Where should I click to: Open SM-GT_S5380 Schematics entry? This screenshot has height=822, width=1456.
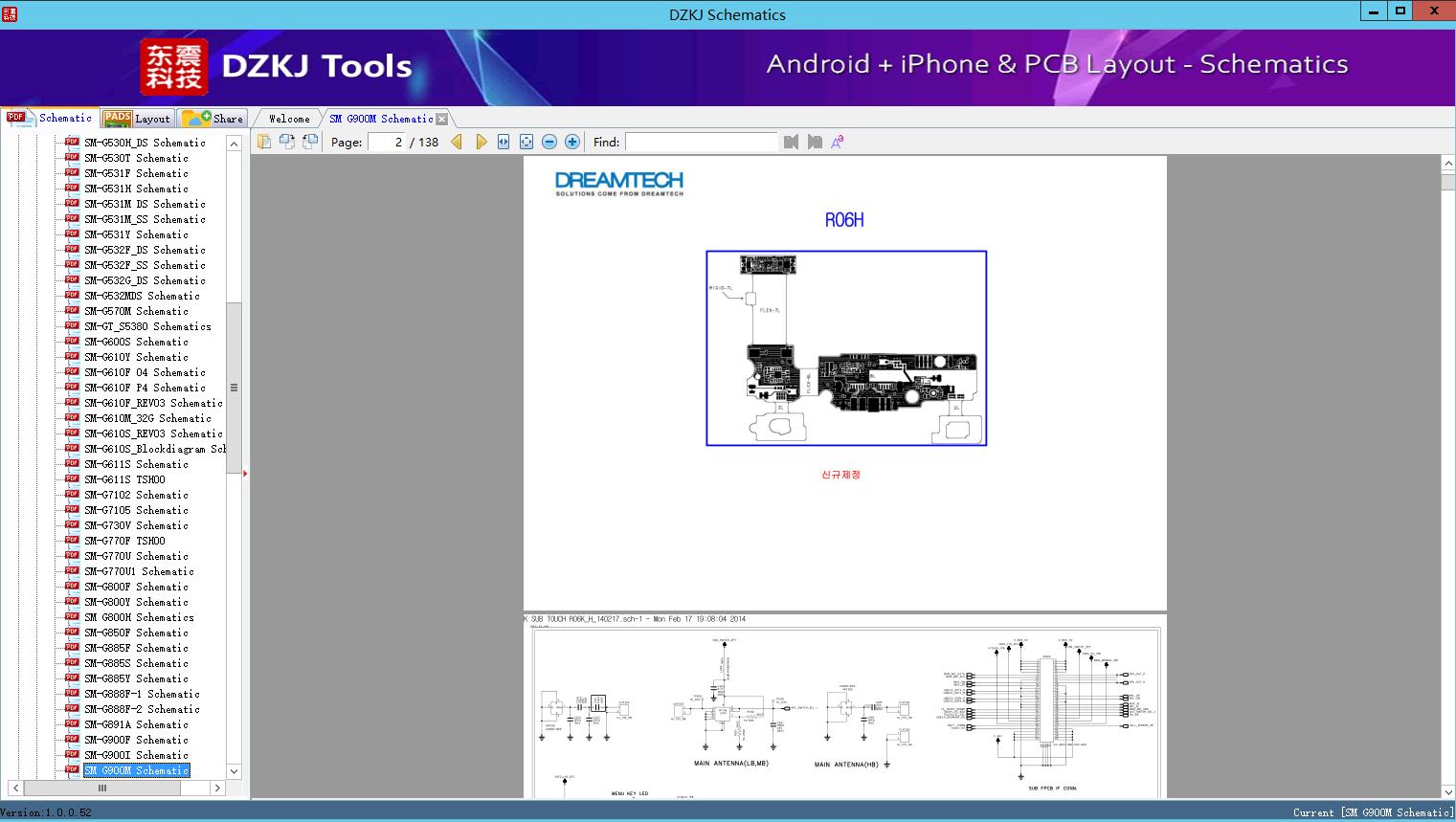click(x=147, y=326)
